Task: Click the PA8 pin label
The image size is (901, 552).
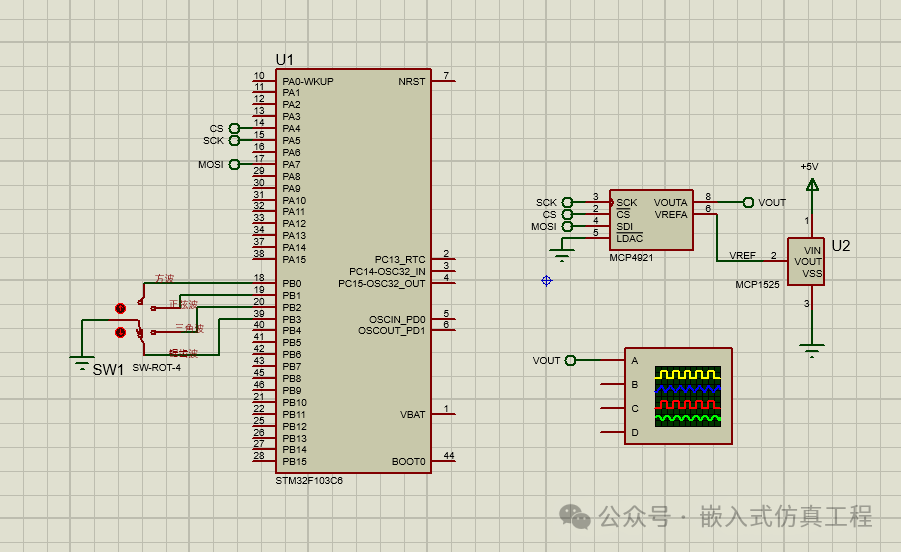Action: point(291,177)
